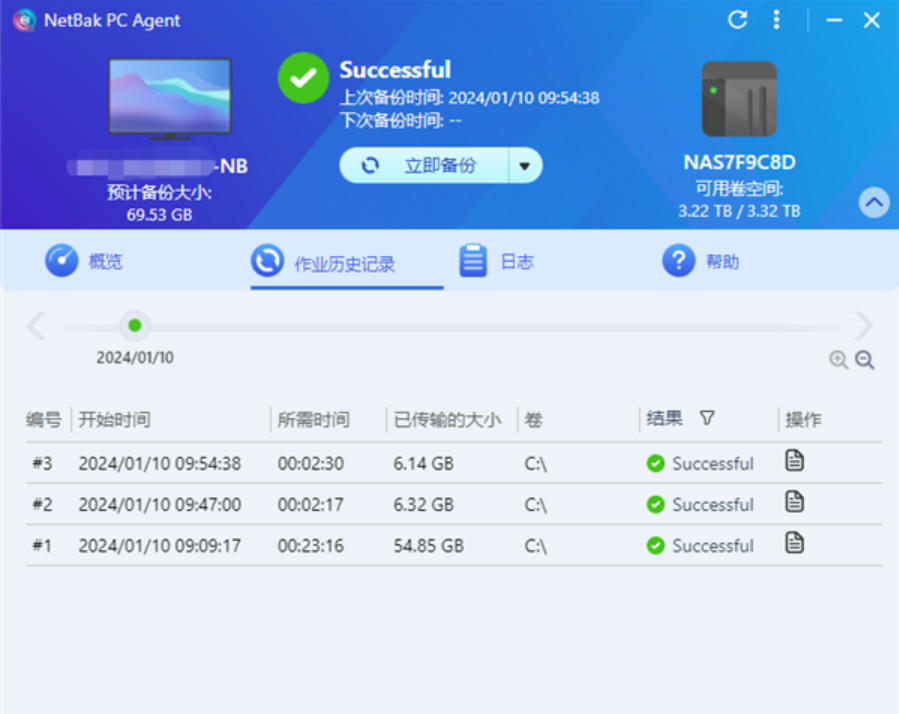
Task: Click the refresh icon in title bar
Action: tap(737, 20)
